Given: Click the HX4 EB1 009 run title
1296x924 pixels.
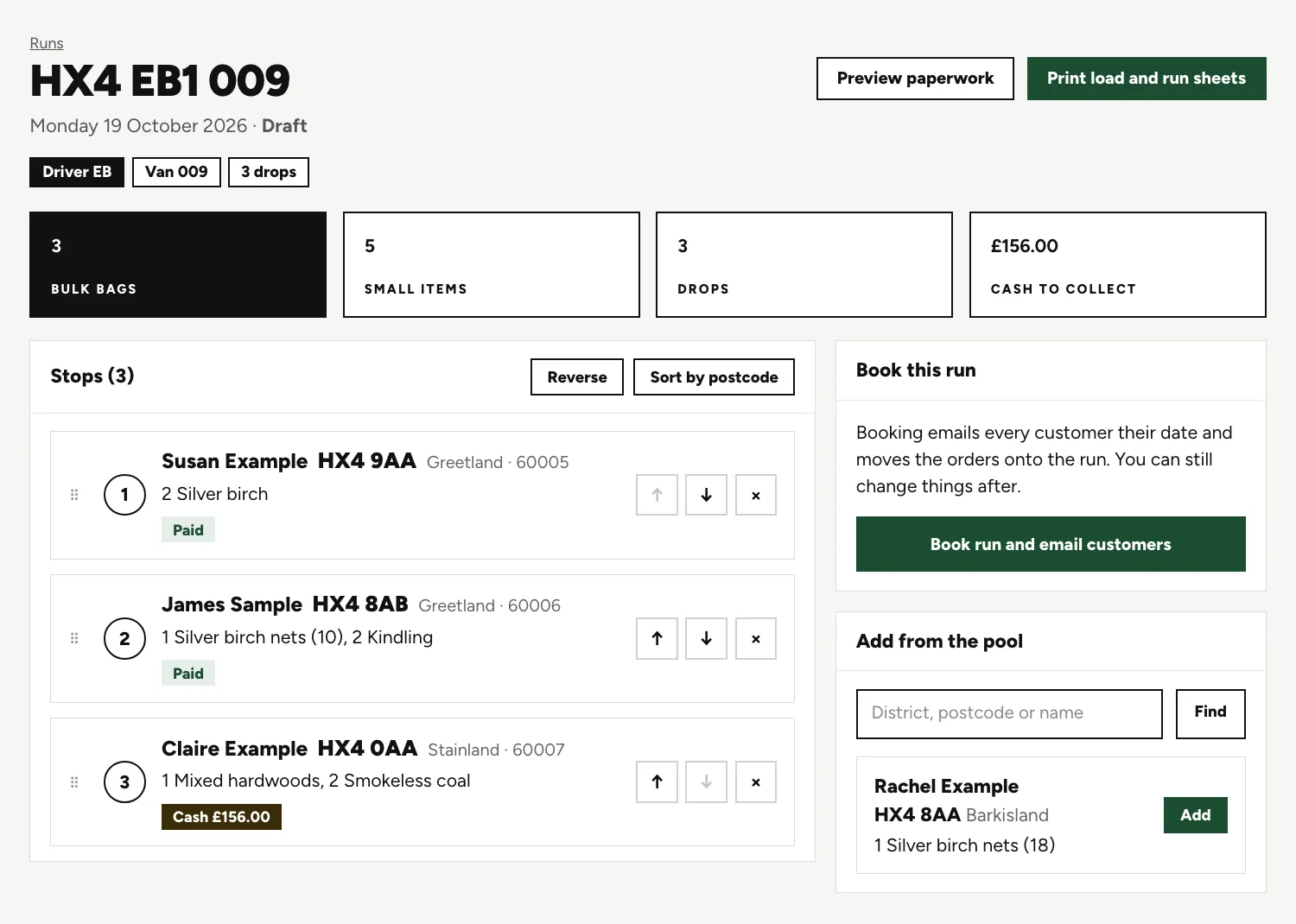Looking at the screenshot, I should [x=160, y=81].
